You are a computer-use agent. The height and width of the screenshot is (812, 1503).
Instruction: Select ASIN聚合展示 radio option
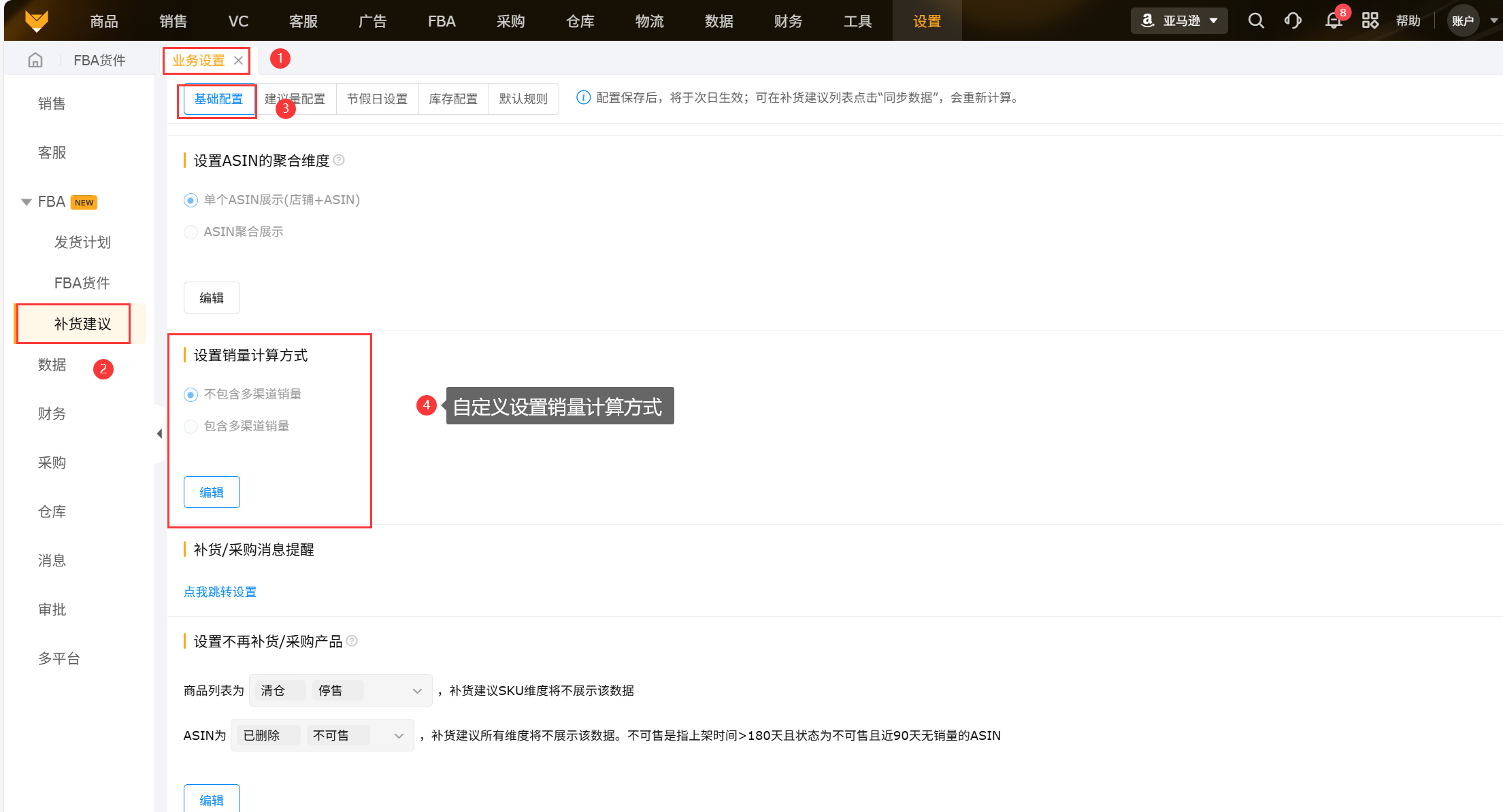tap(191, 232)
